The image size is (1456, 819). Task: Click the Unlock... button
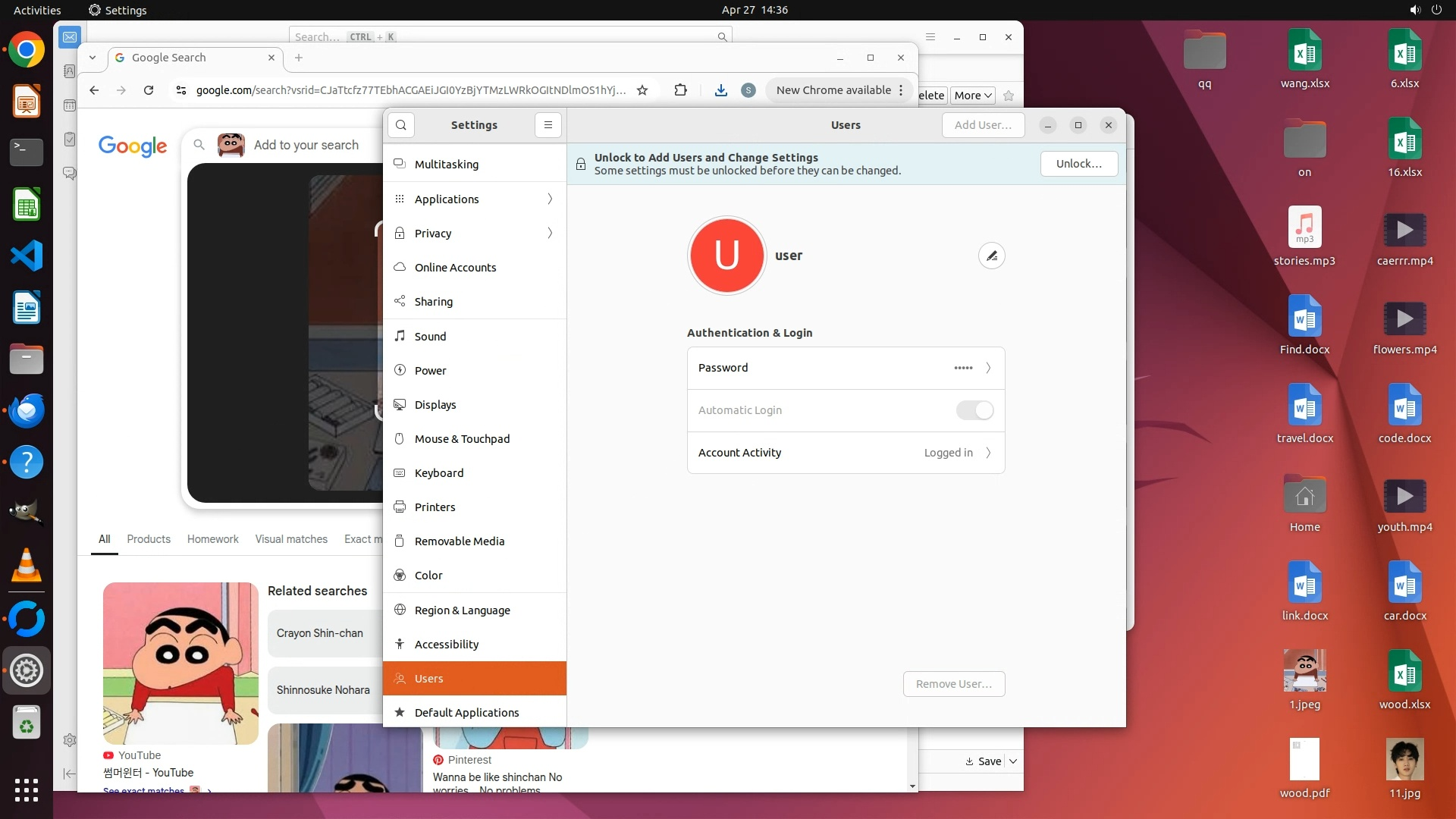point(1078,164)
